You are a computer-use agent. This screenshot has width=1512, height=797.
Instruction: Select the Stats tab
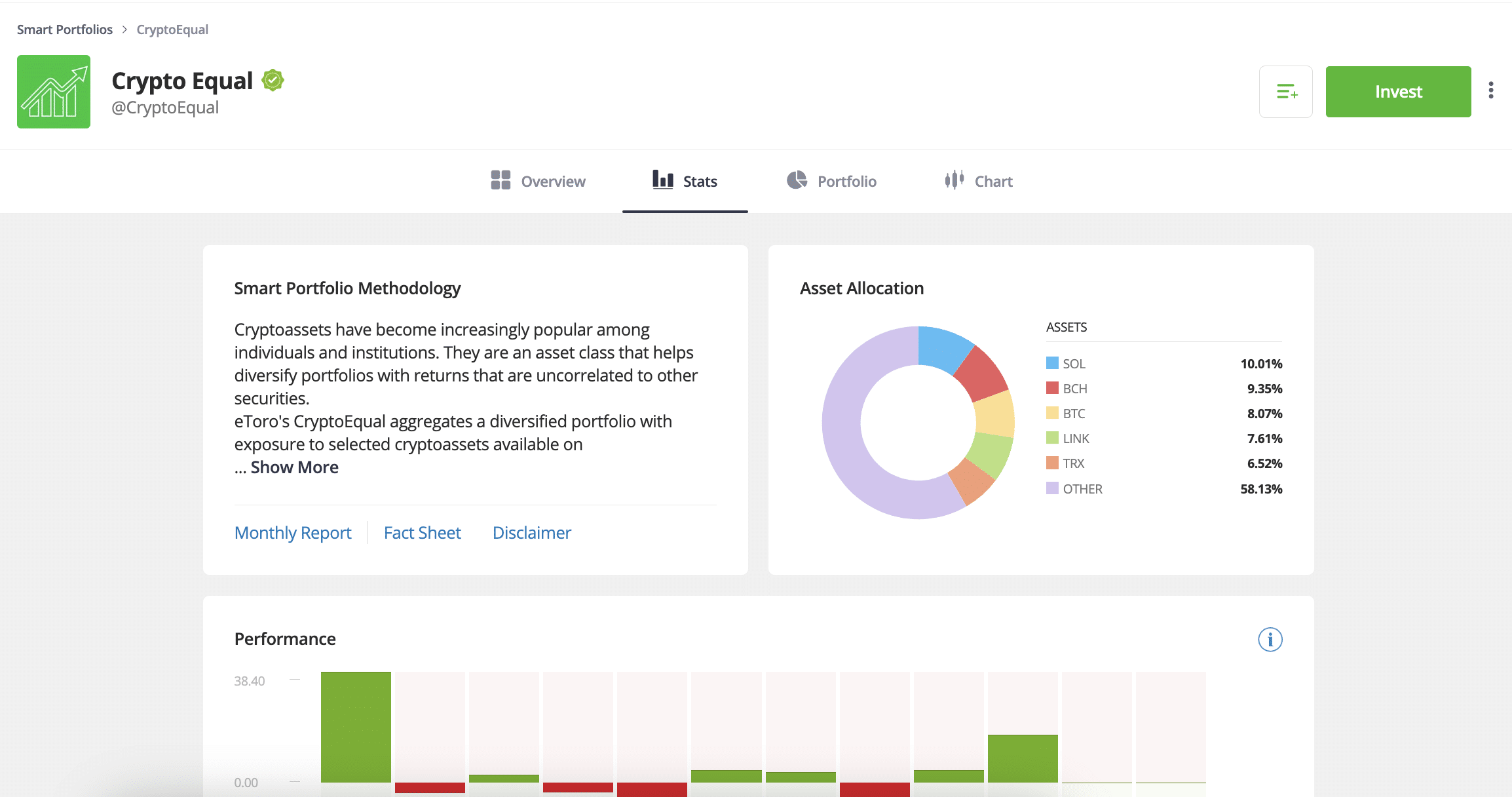(x=685, y=182)
